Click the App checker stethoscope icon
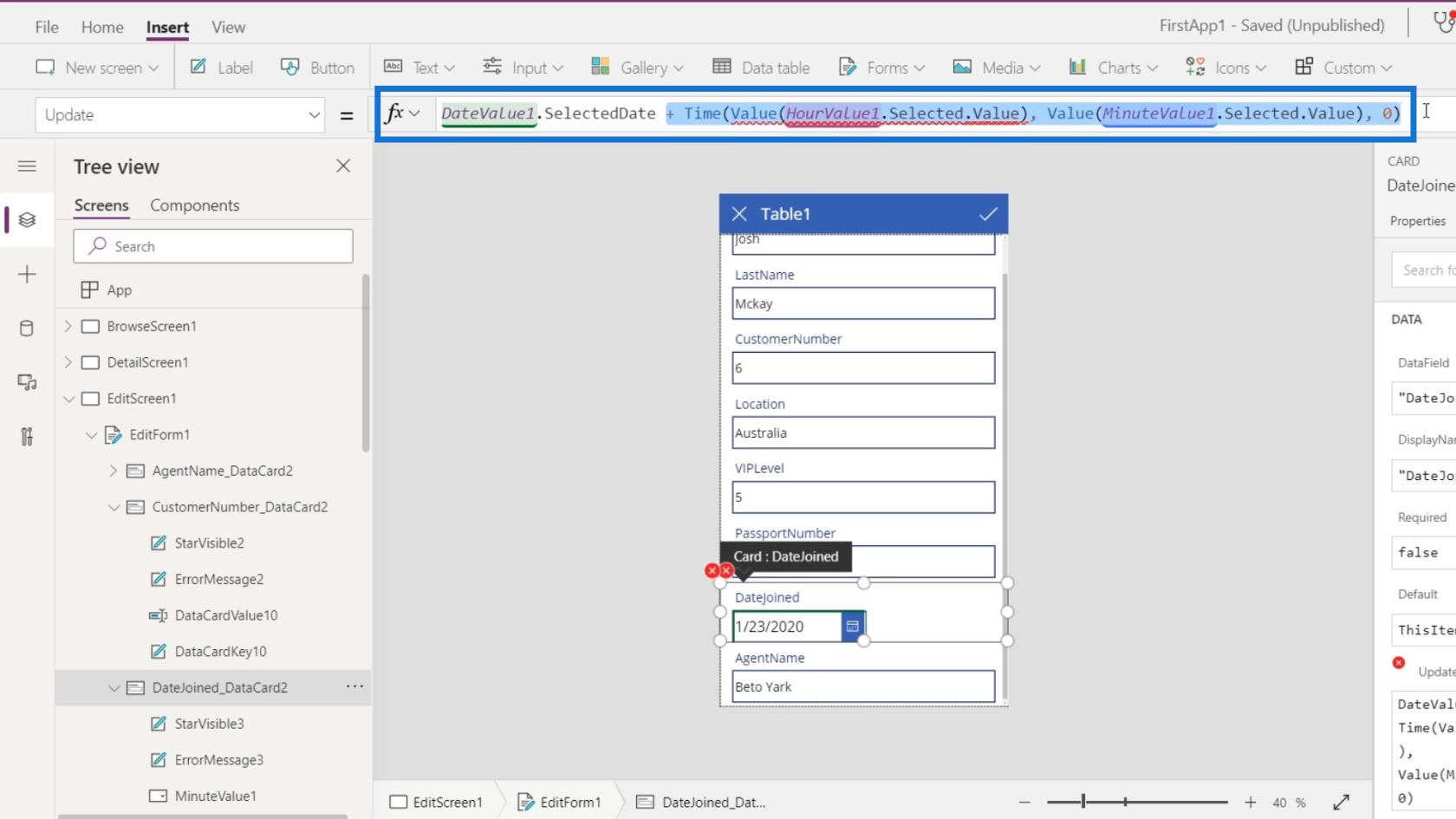This screenshot has height=819, width=1456. [x=1444, y=23]
